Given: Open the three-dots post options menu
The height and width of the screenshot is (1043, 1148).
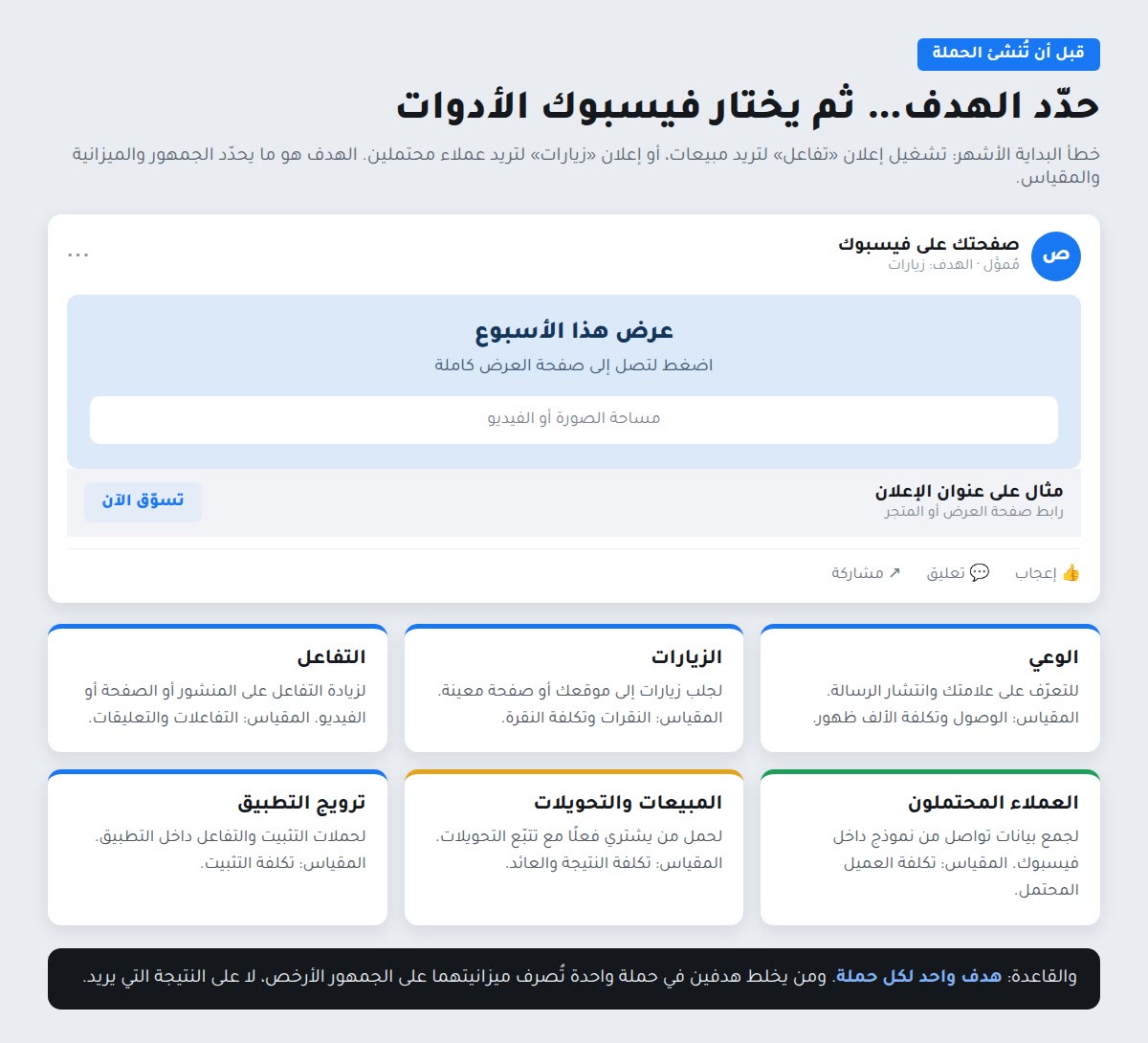Looking at the screenshot, I should (78, 255).
